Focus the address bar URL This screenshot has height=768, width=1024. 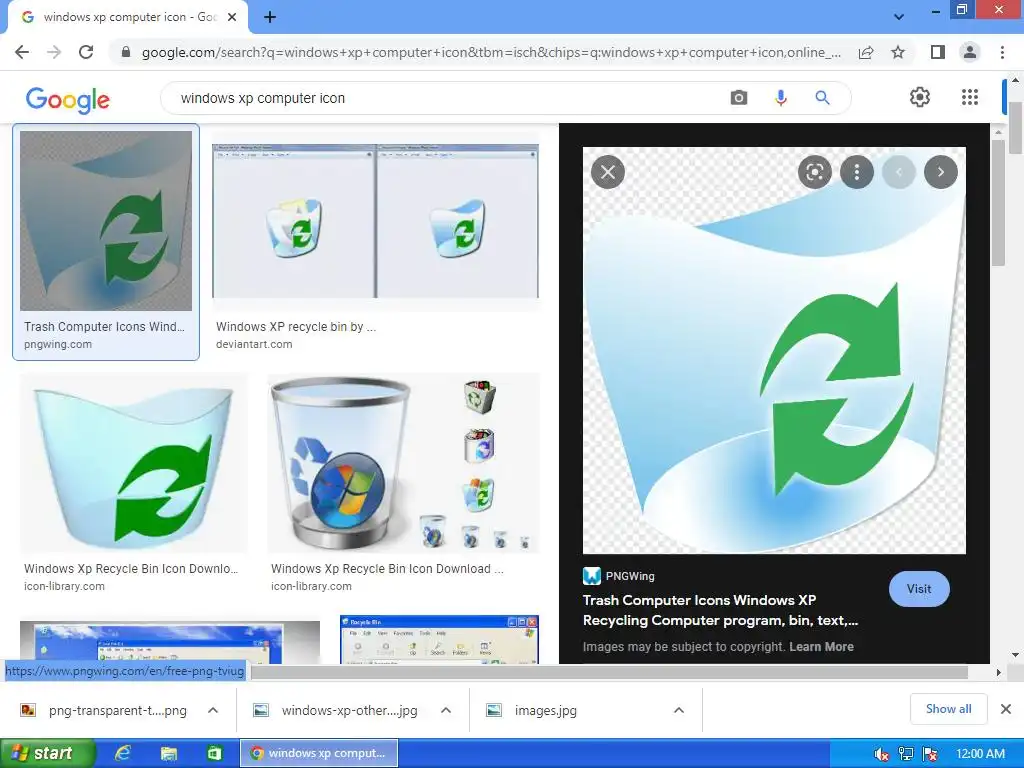click(x=491, y=52)
